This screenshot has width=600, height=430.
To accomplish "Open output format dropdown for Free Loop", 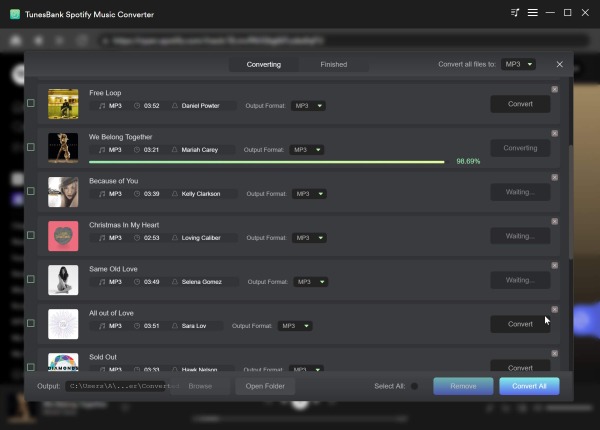I will pyautogui.click(x=308, y=106).
